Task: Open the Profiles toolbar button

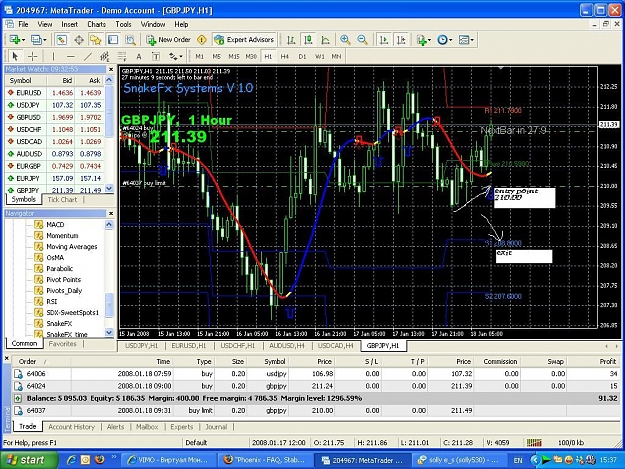Action: click(38, 40)
